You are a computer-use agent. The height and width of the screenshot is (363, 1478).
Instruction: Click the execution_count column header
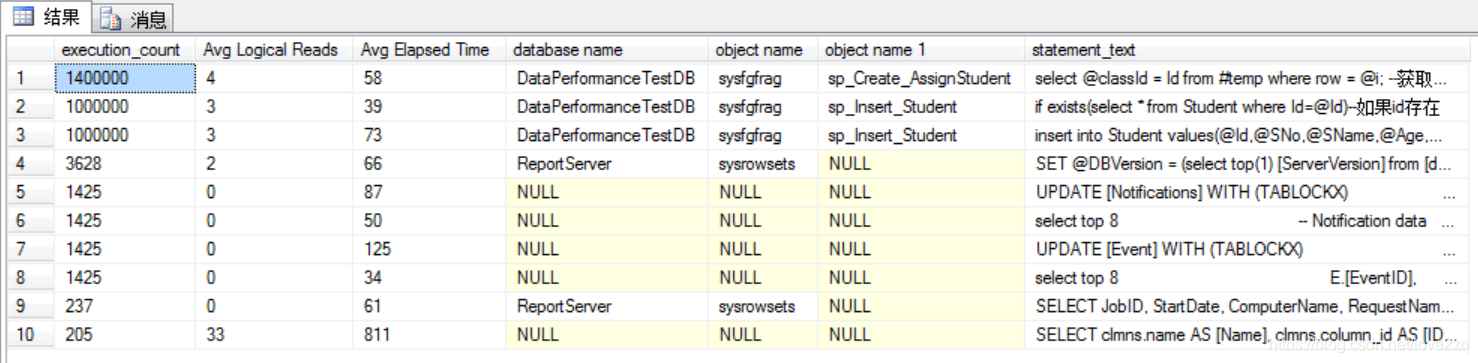[x=125, y=49]
